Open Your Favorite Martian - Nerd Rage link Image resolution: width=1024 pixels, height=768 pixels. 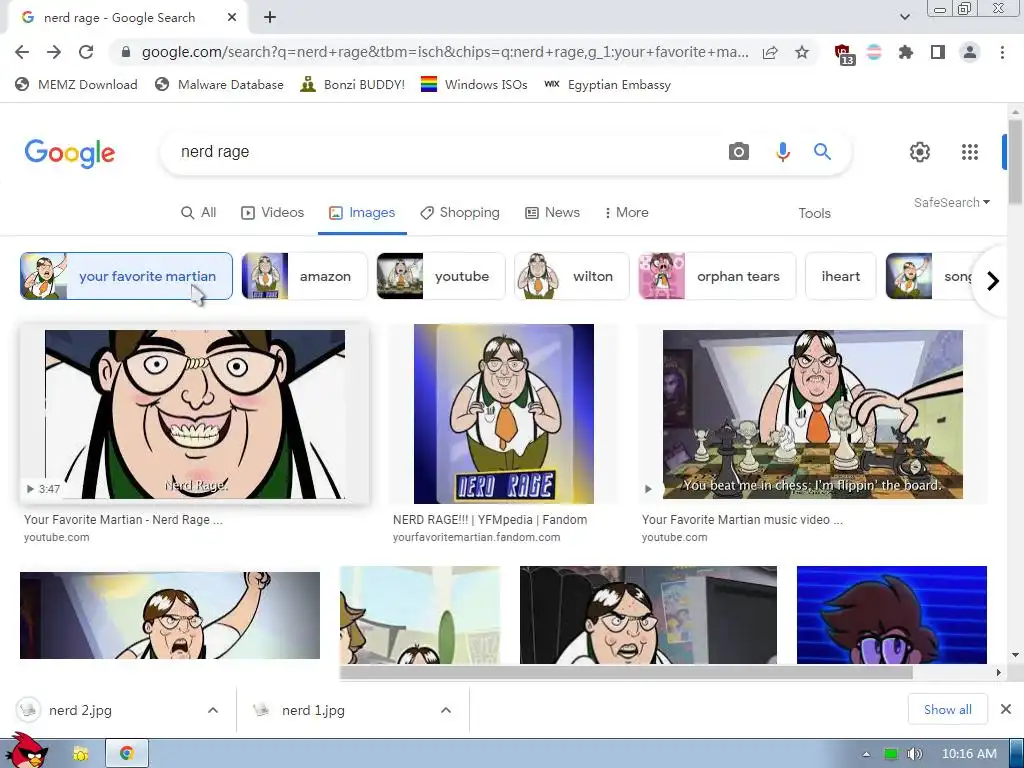[123, 520]
